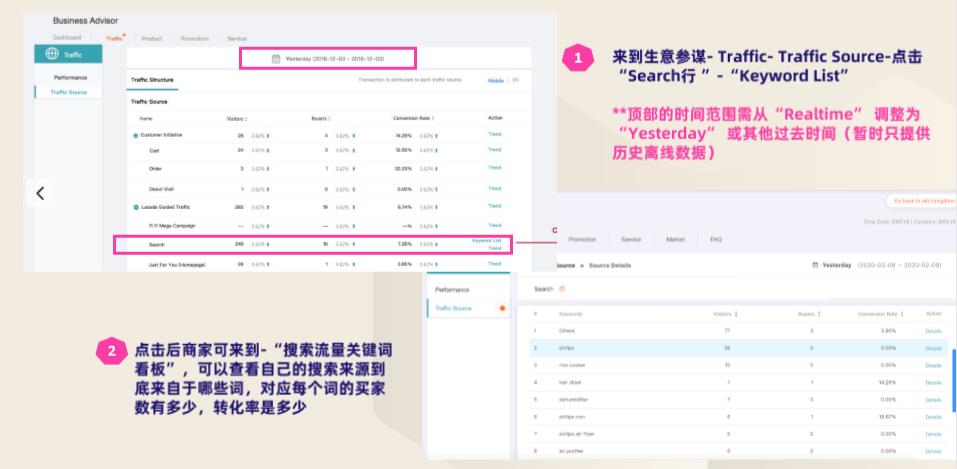The image size is (957, 469).
Task: Open the Dashboard tab
Action: (x=67, y=38)
